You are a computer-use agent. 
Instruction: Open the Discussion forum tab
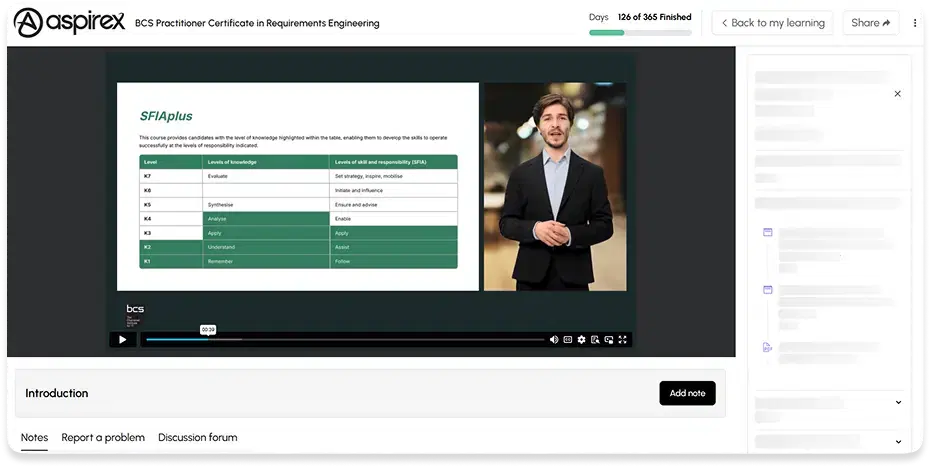click(198, 438)
